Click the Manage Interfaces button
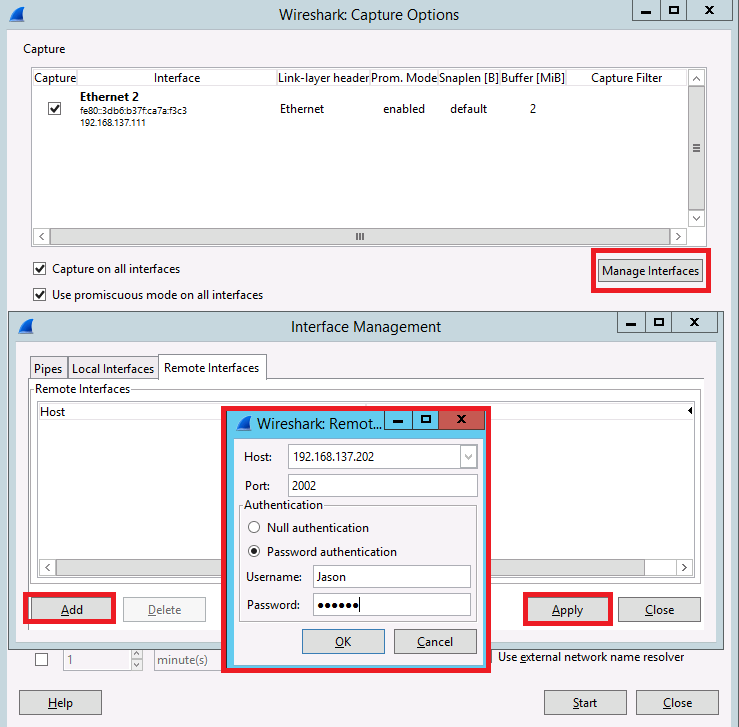 650,271
